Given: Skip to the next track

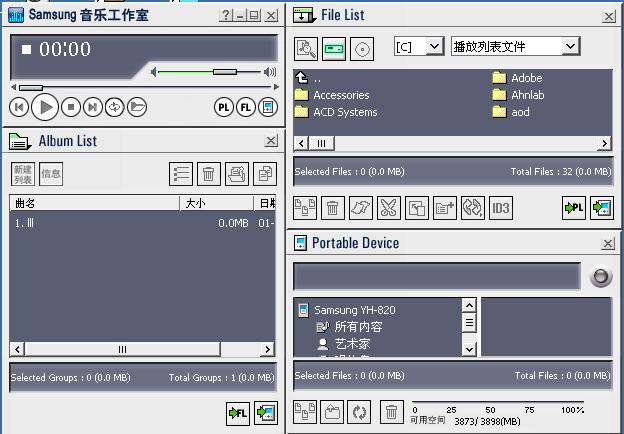Looking at the screenshot, I should click(93, 107).
